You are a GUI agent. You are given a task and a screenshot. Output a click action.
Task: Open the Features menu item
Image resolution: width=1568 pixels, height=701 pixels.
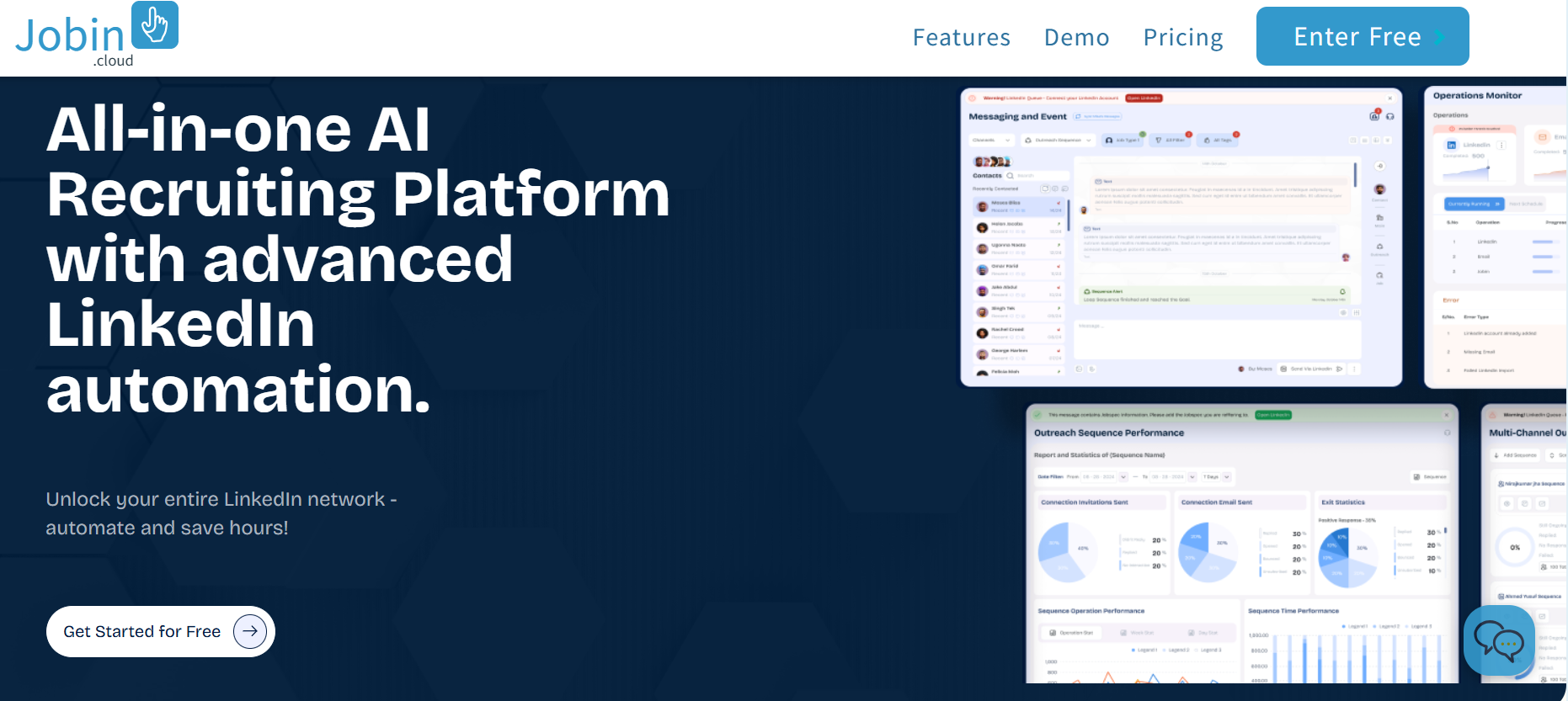click(x=962, y=37)
